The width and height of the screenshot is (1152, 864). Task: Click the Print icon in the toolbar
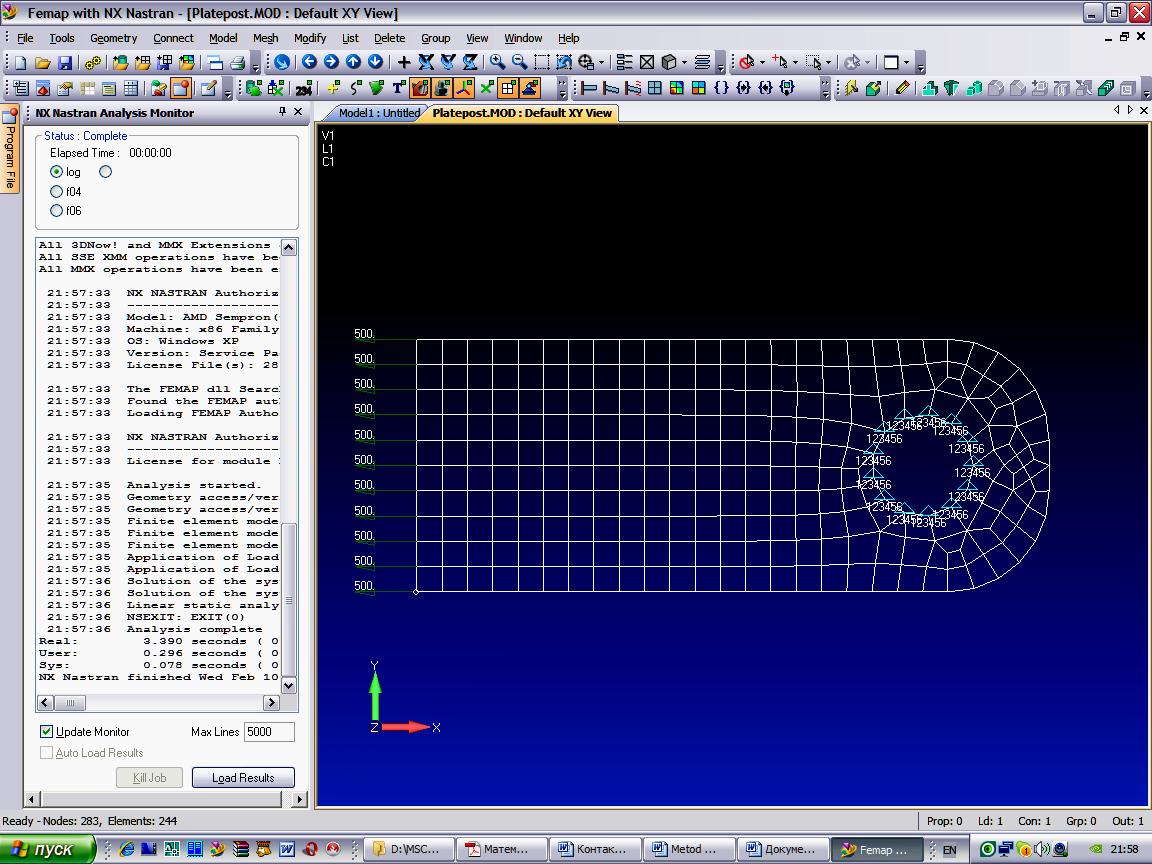pyautogui.click(x=237, y=62)
